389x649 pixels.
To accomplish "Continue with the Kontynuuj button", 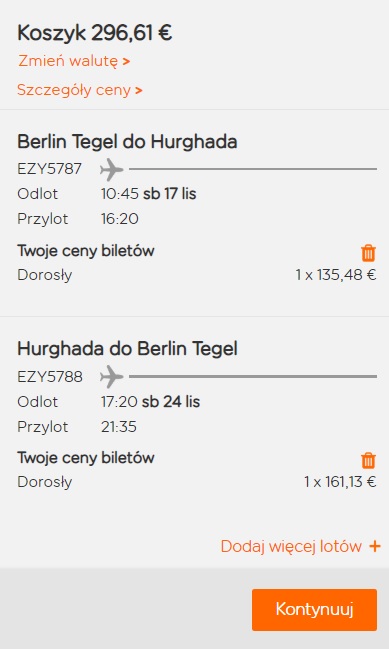I will pyautogui.click(x=315, y=610).
